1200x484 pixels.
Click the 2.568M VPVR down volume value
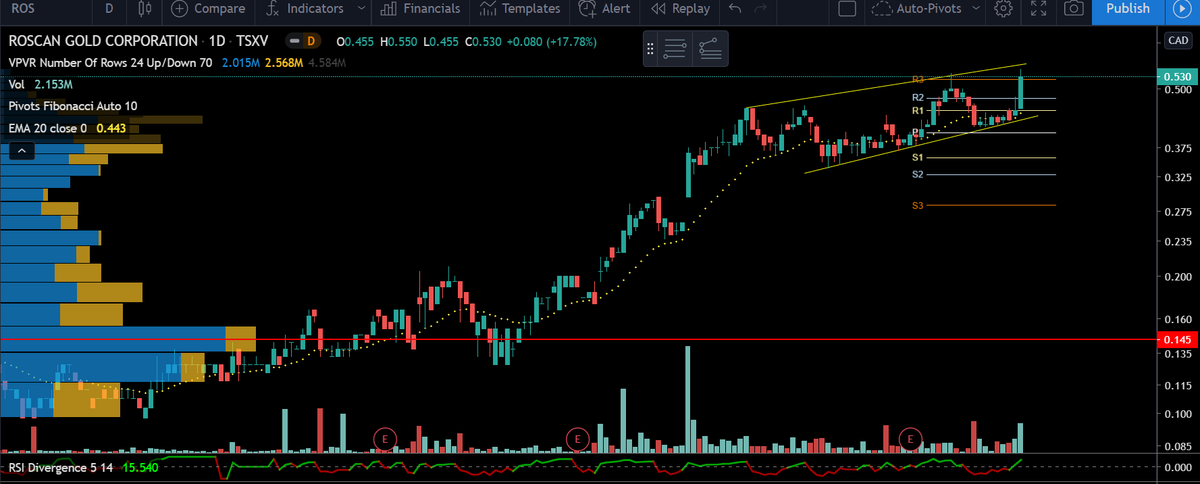(283, 63)
